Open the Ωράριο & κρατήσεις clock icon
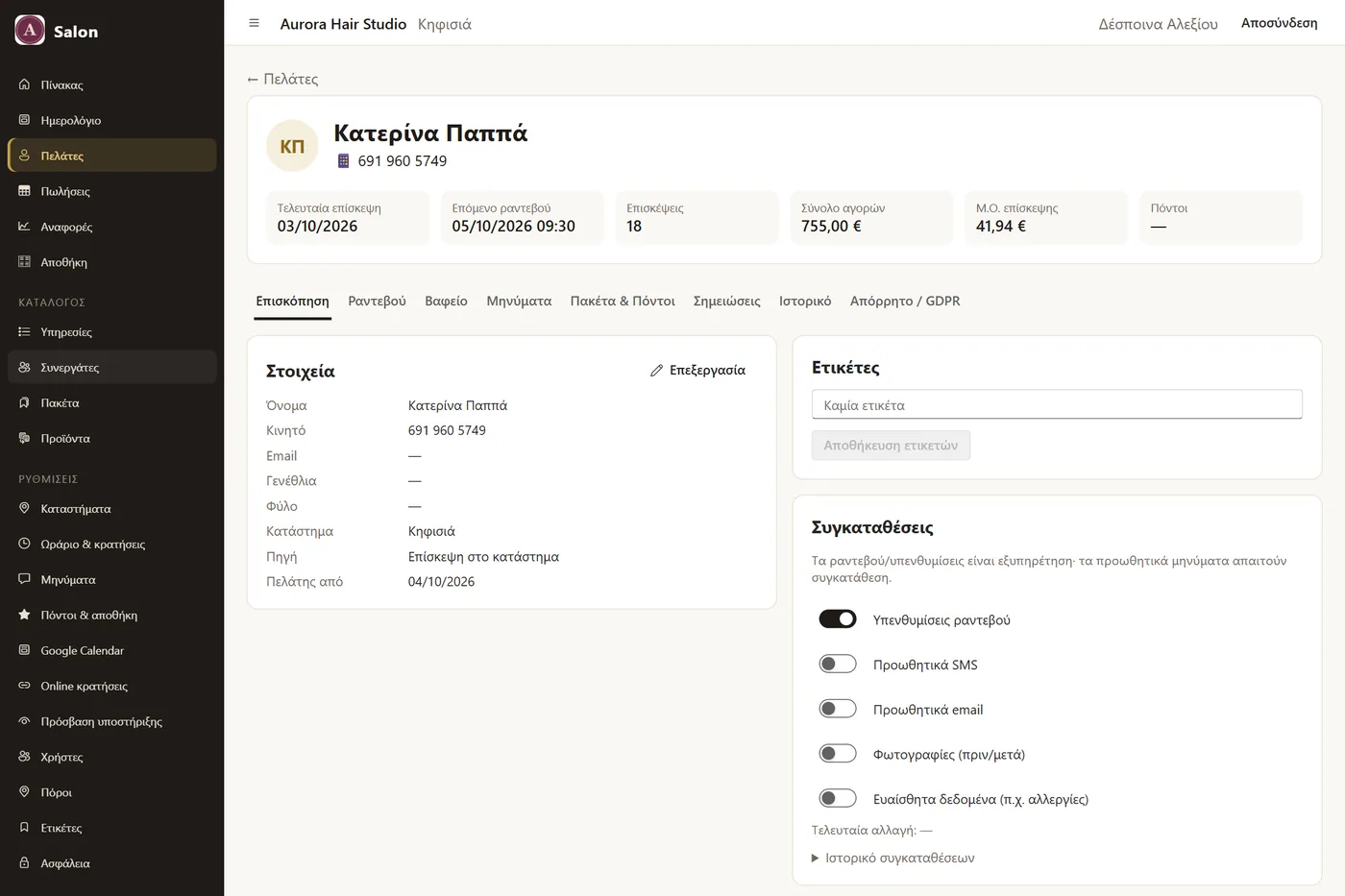Viewport: 1345px width, 896px height. [25, 545]
